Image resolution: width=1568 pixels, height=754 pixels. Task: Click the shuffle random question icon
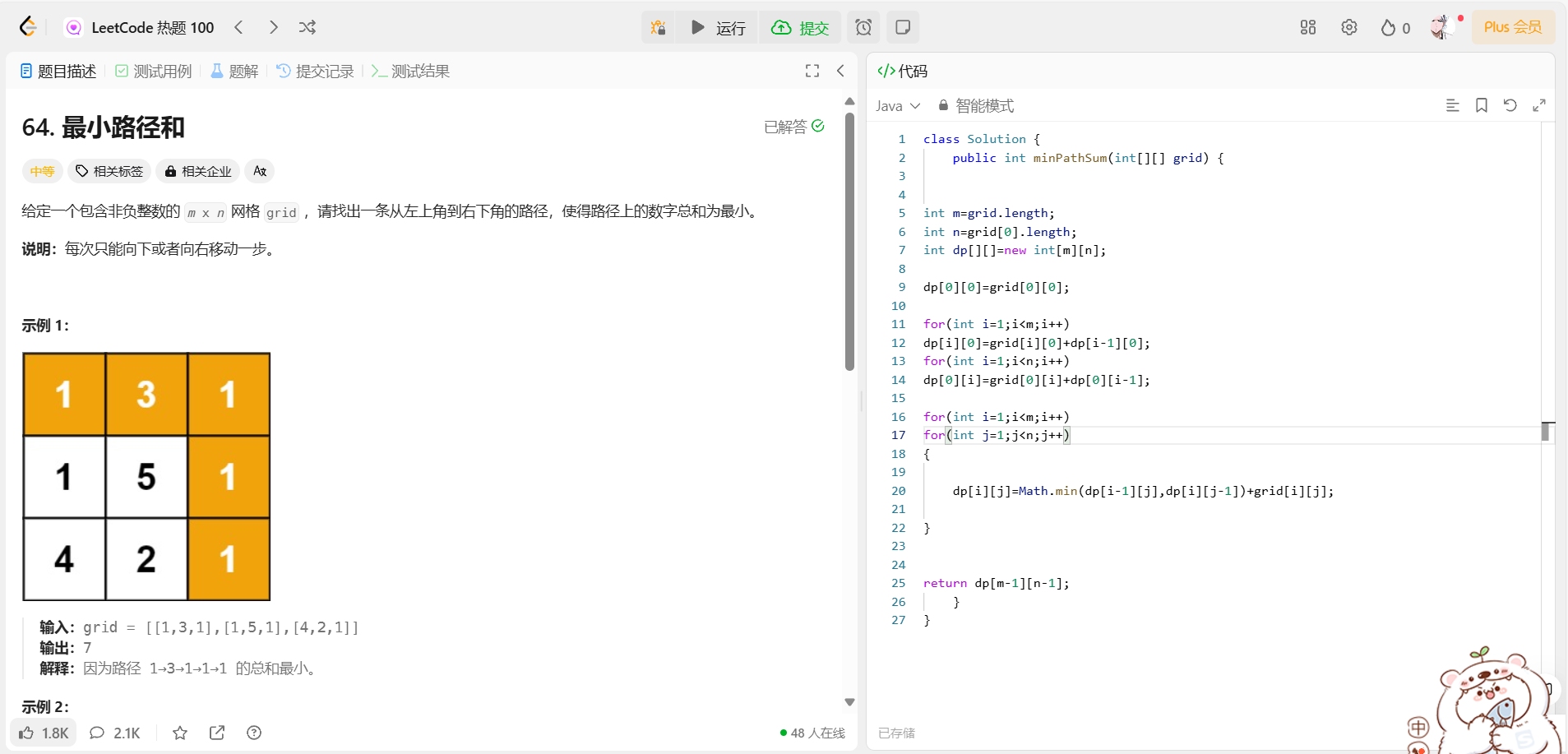coord(307,27)
